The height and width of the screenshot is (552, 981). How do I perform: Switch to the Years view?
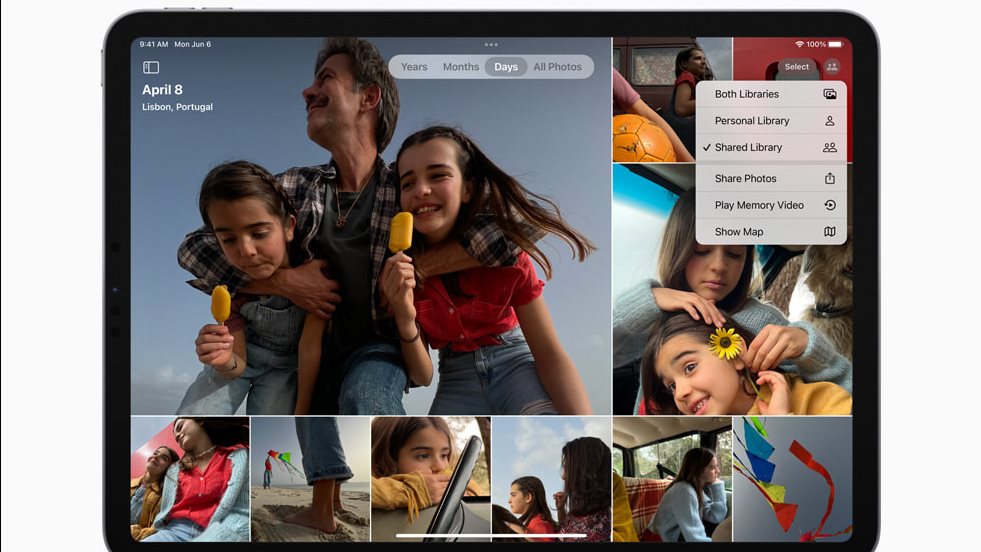[x=414, y=67]
